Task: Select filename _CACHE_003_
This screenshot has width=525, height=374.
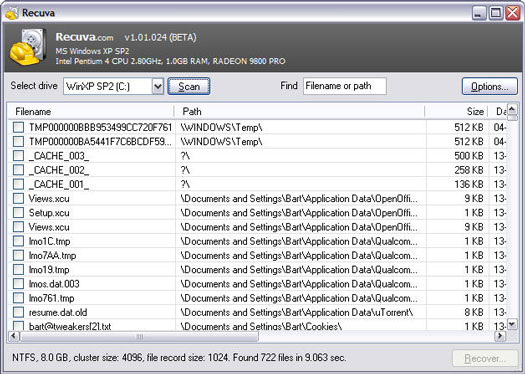Action: point(59,156)
